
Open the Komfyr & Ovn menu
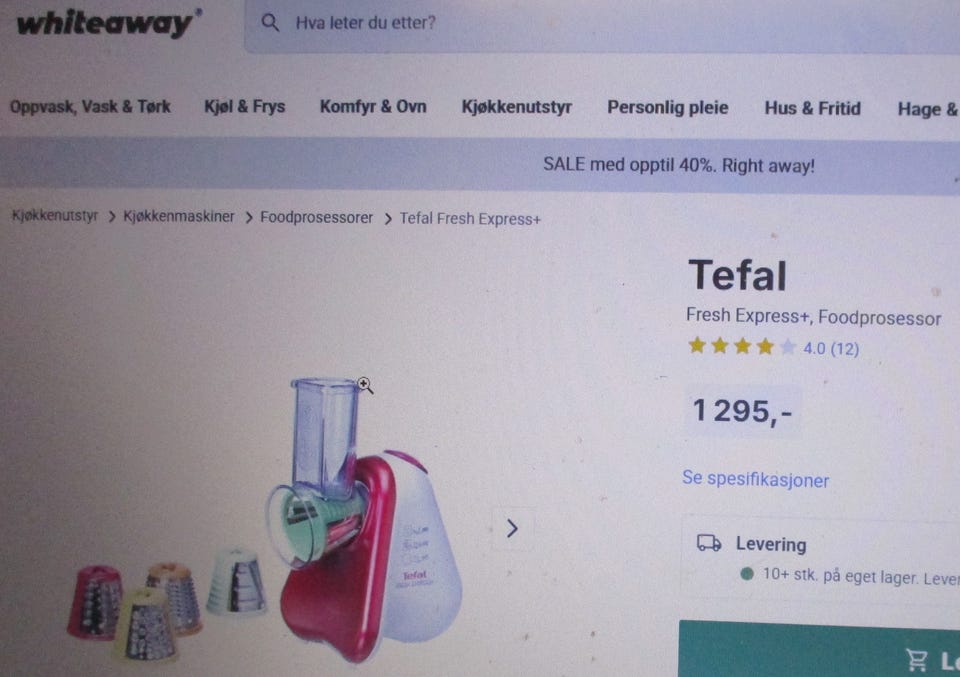[373, 107]
